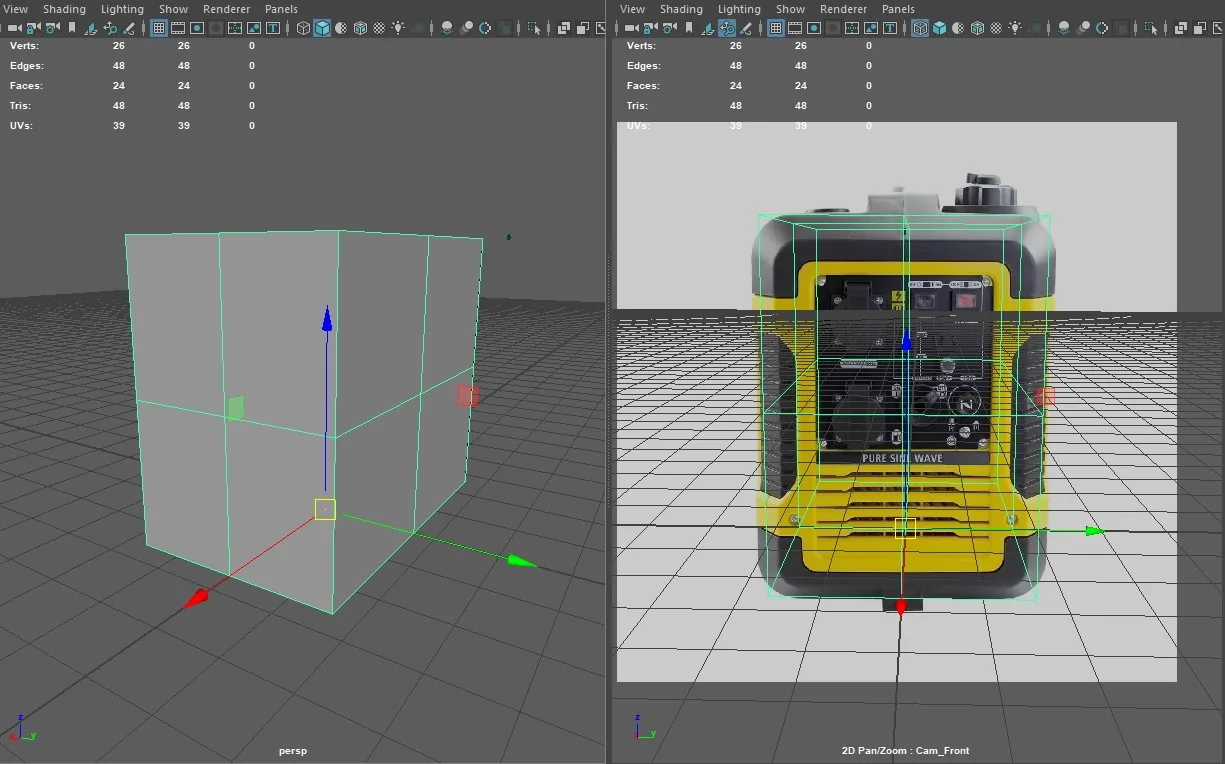Viewport: 1225px width, 764px height.
Task: Click Use Default Material icon in persp panel
Action: coord(341,29)
